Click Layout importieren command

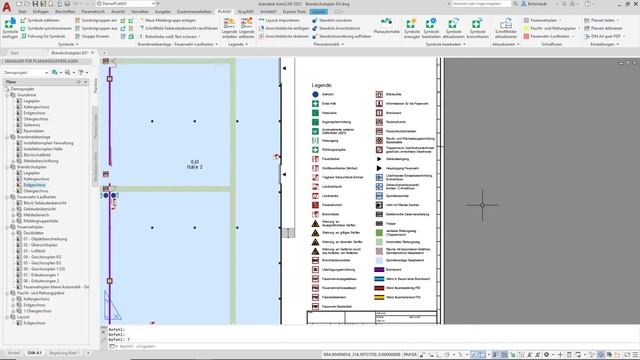tap(280, 20)
